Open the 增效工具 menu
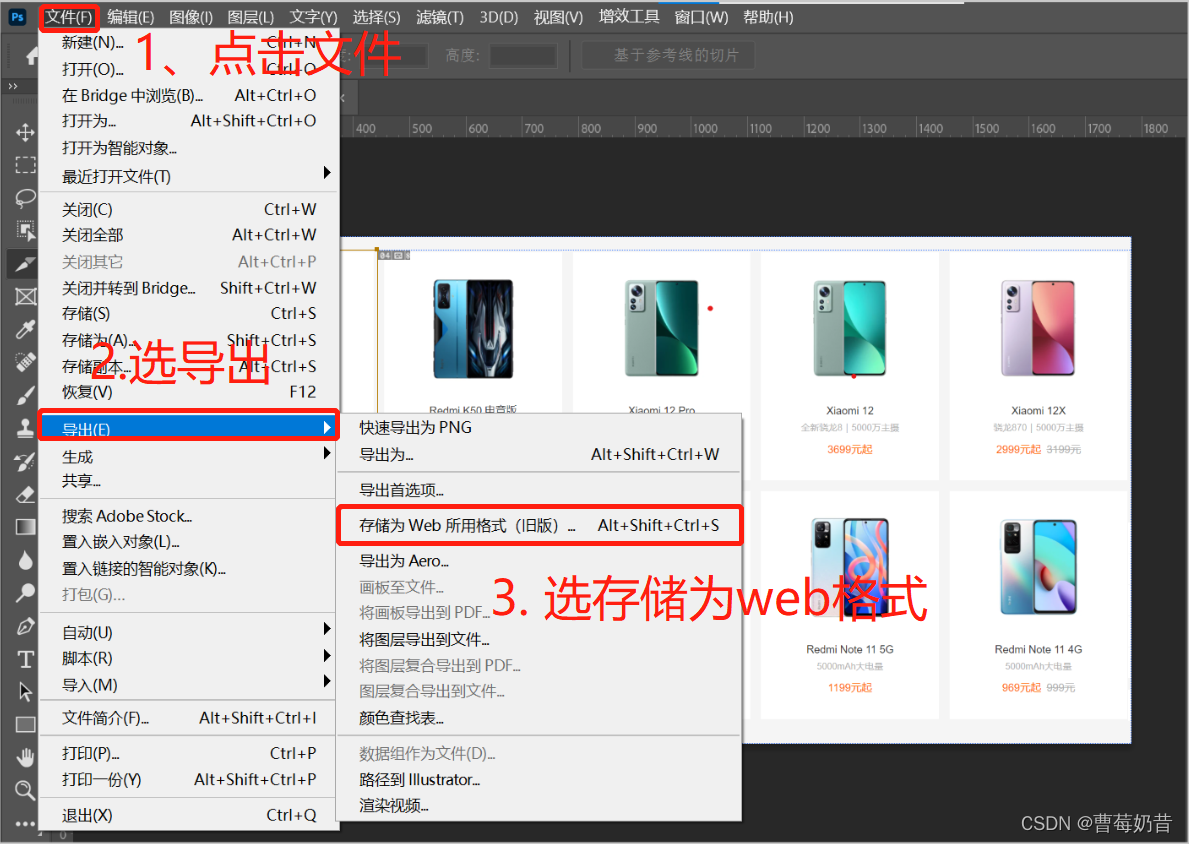 (629, 17)
